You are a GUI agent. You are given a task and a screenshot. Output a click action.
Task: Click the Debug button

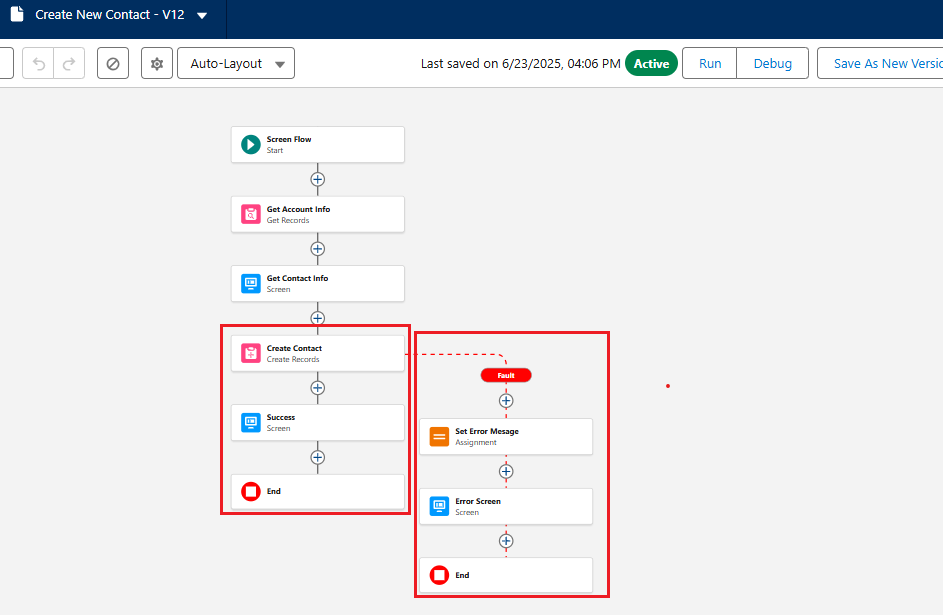pos(772,64)
